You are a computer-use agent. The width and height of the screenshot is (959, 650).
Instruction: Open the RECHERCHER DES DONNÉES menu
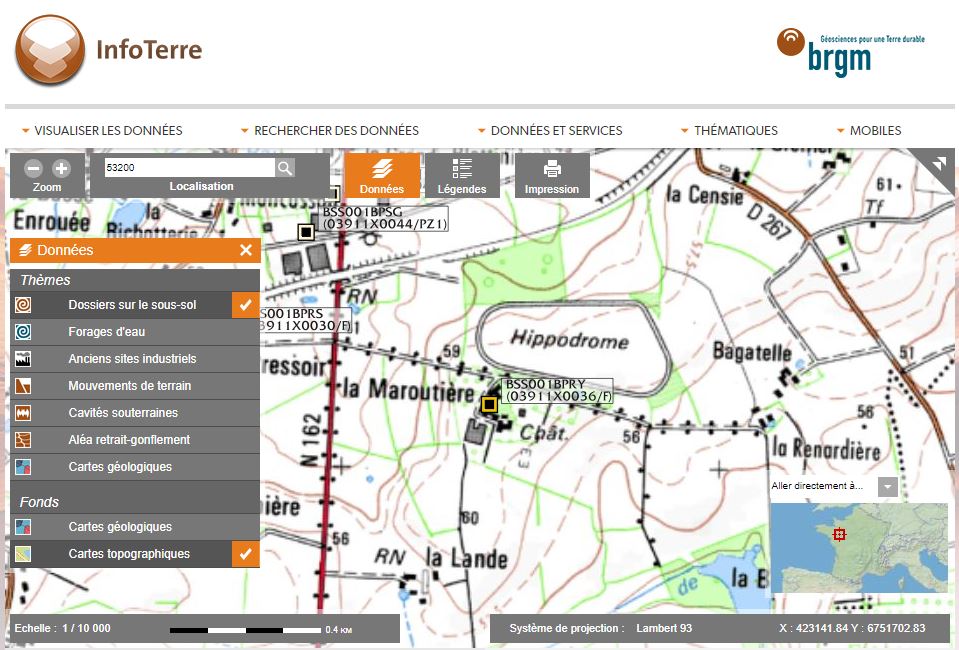[330, 130]
